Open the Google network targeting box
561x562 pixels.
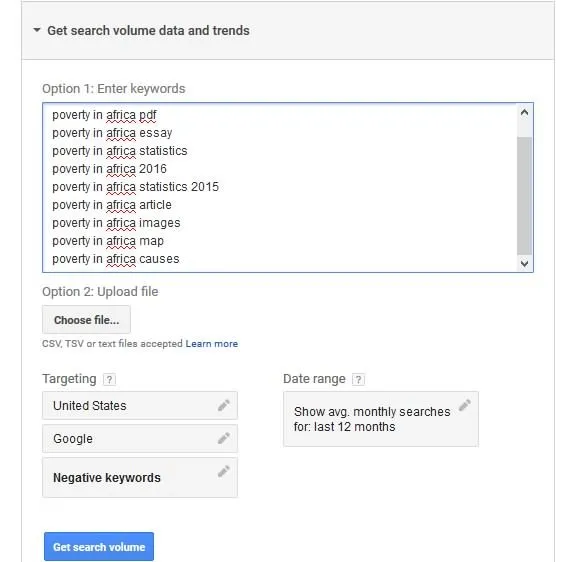pyautogui.click(x=140, y=438)
